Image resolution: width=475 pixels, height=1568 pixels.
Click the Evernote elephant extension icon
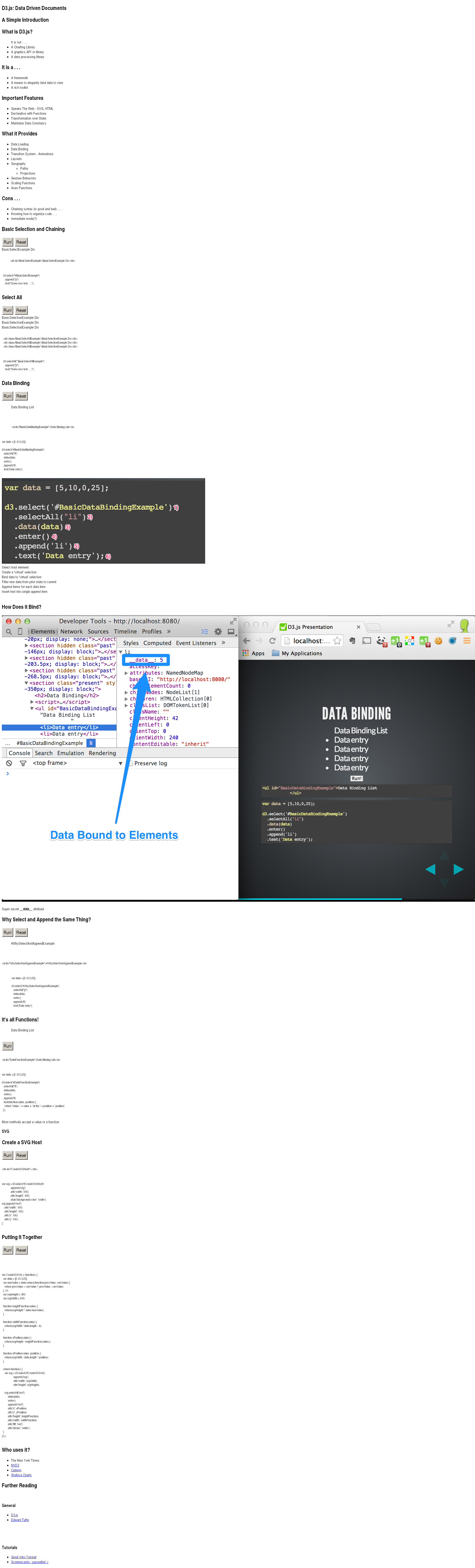(352, 640)
